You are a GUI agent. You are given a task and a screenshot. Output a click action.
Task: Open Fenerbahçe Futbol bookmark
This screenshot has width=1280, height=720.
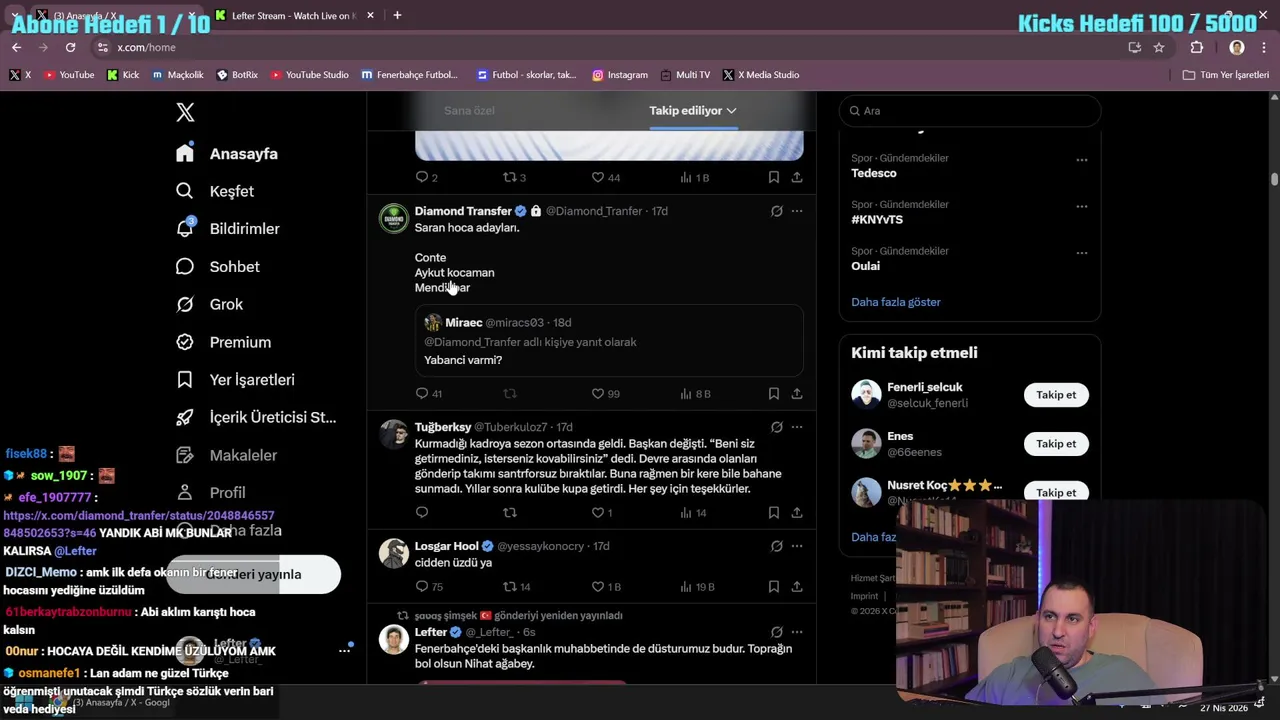[x=410, y=75]
